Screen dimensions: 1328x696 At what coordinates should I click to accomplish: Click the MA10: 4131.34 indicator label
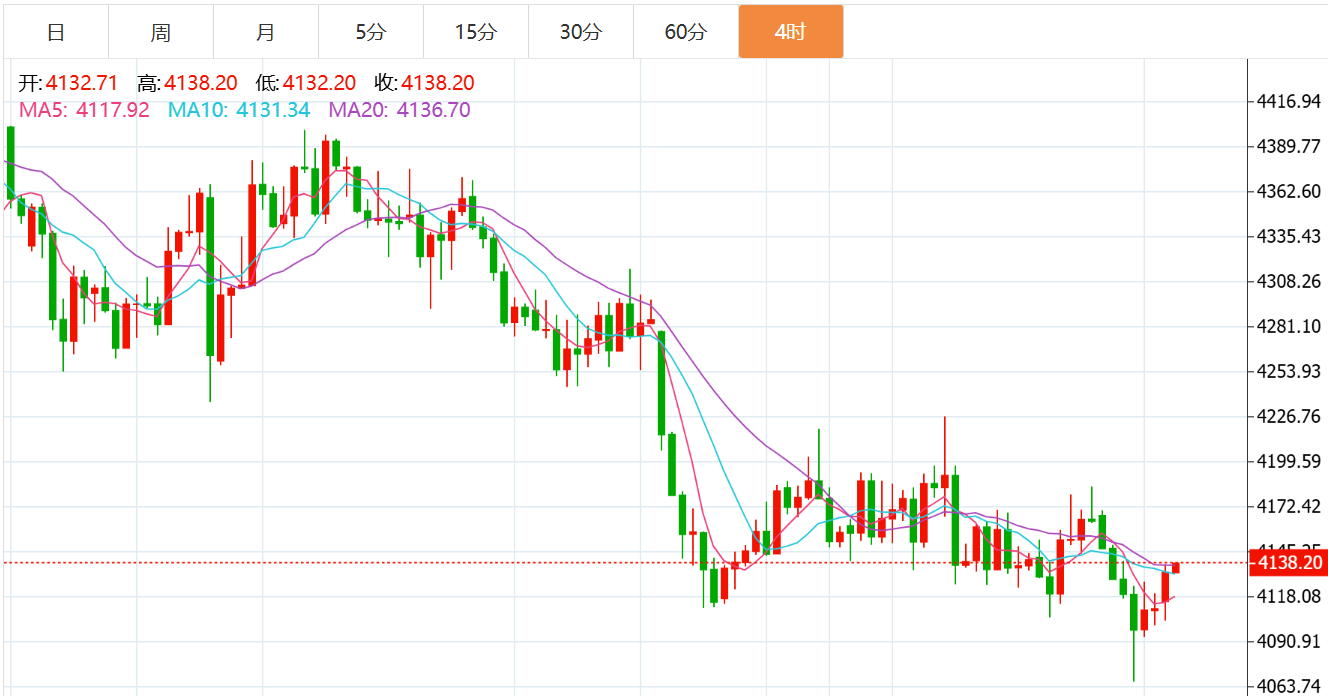[x=239, y=110]
